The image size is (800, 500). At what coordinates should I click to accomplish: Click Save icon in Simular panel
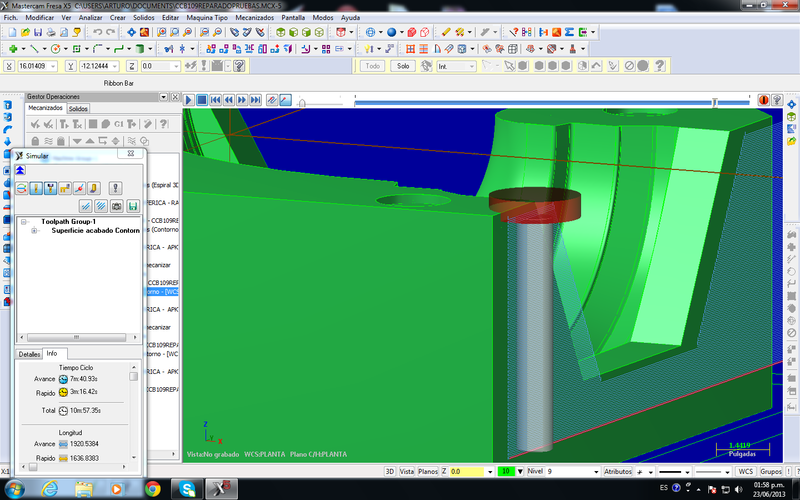[132, 205]
